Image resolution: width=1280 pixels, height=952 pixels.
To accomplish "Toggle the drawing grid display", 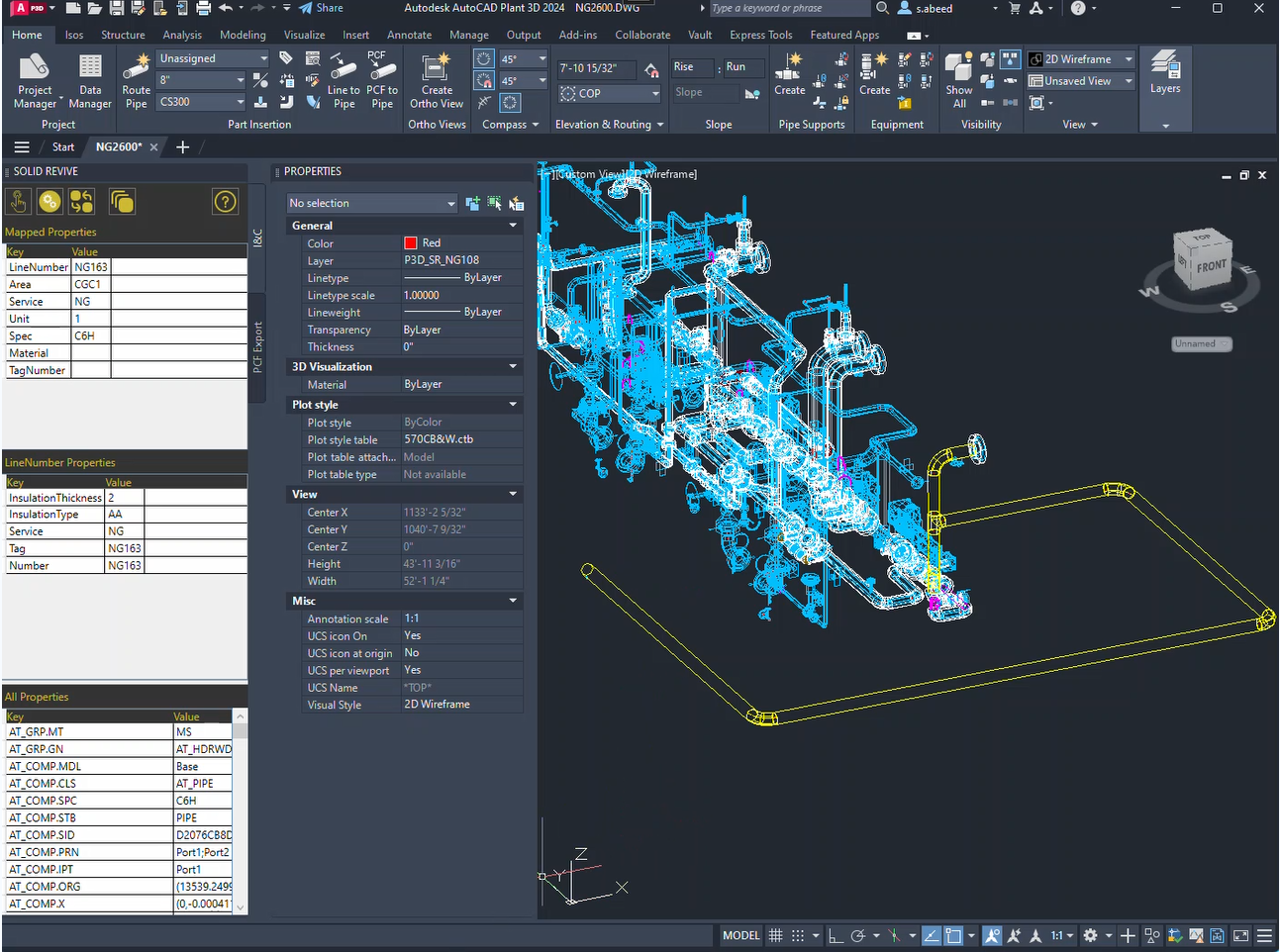I will (776, 935).
